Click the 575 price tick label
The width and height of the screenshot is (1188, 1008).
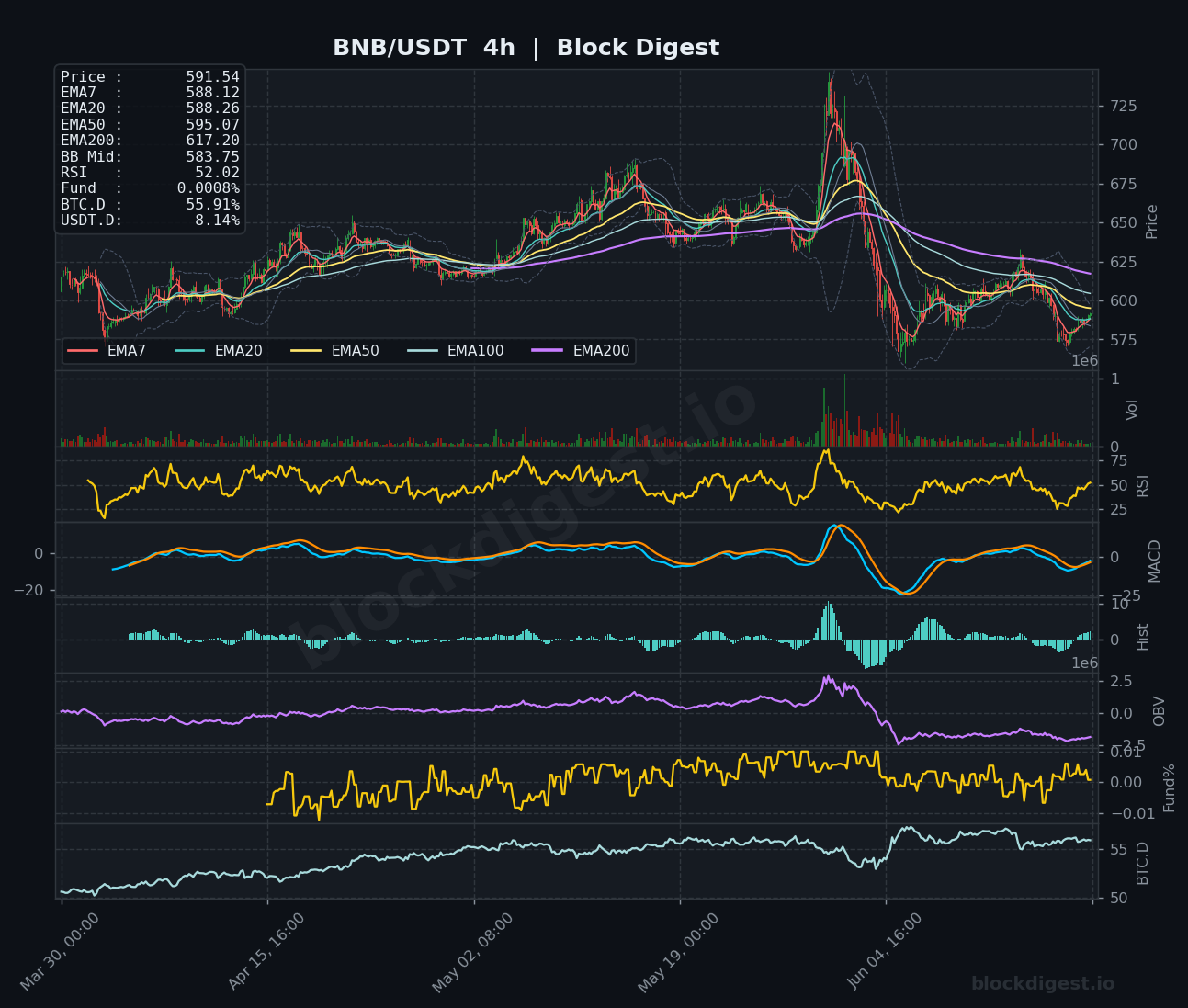(1122, 341)
